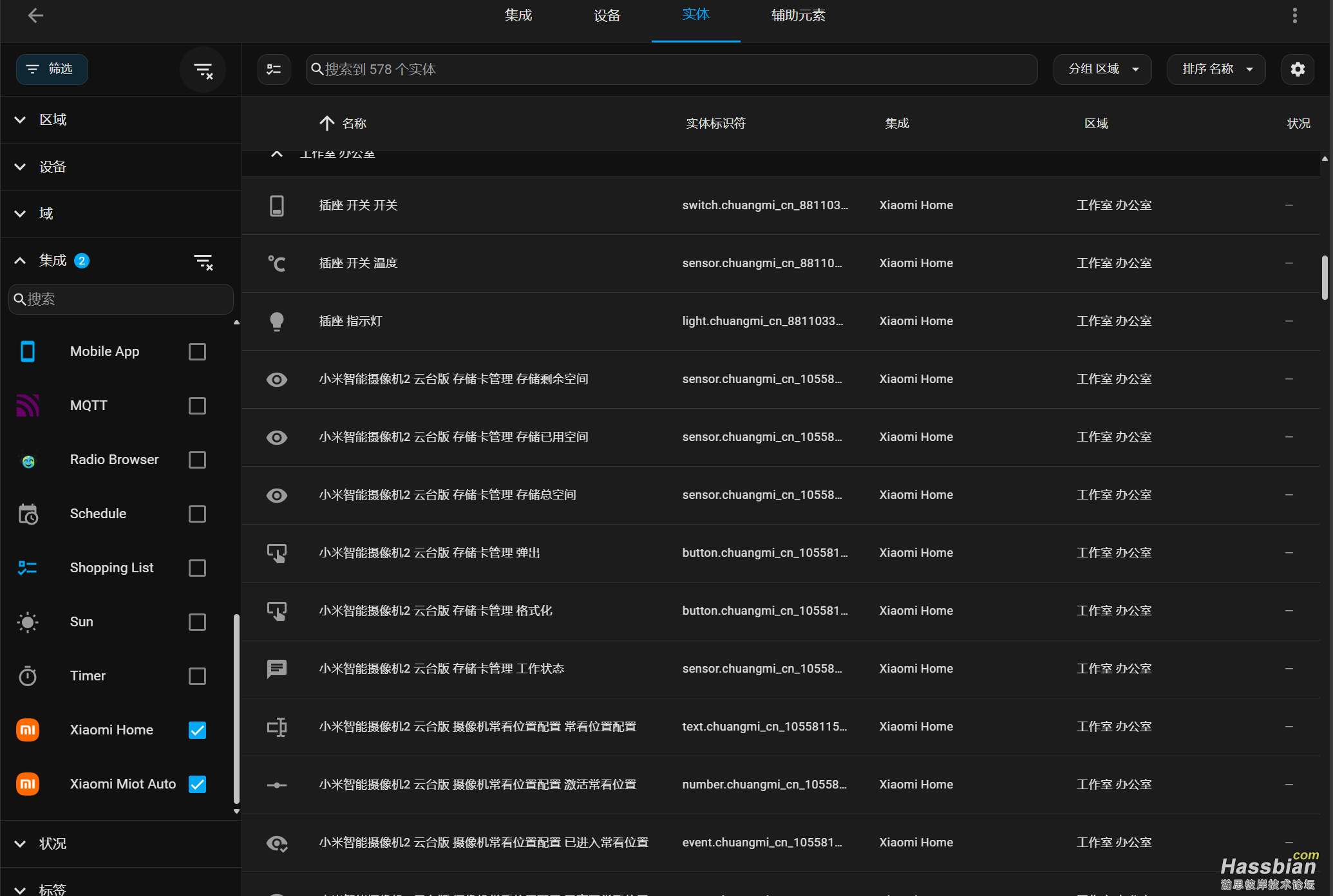
Task: Collapse the 工作室 办公室 group
Action: click(x=277, y=154)
